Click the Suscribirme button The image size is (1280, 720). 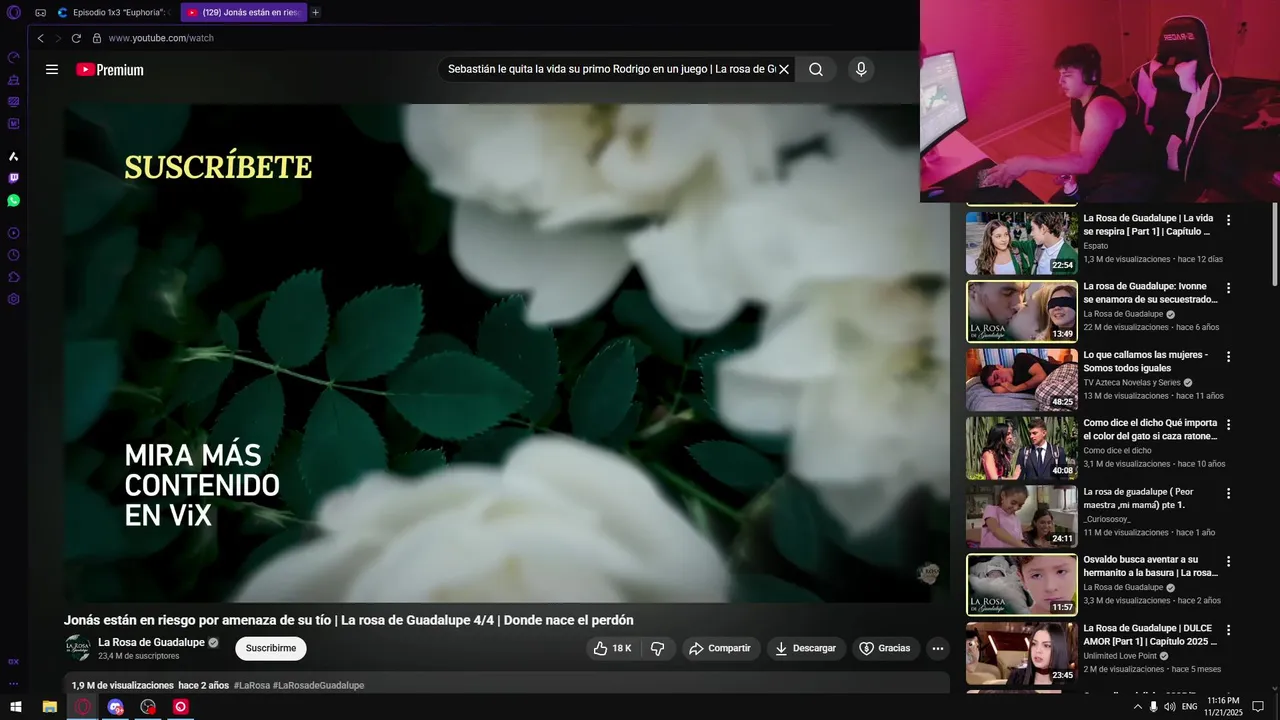click(x=271, y=648)
